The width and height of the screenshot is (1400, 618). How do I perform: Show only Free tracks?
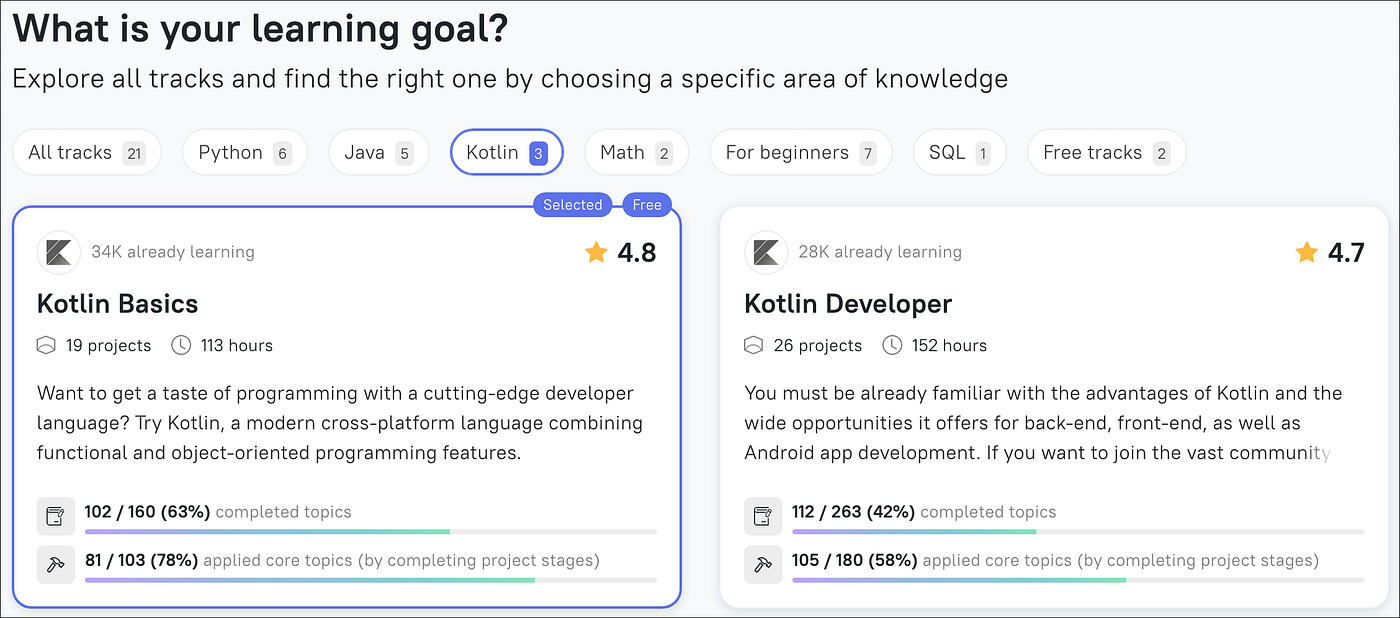[1105, 153]
